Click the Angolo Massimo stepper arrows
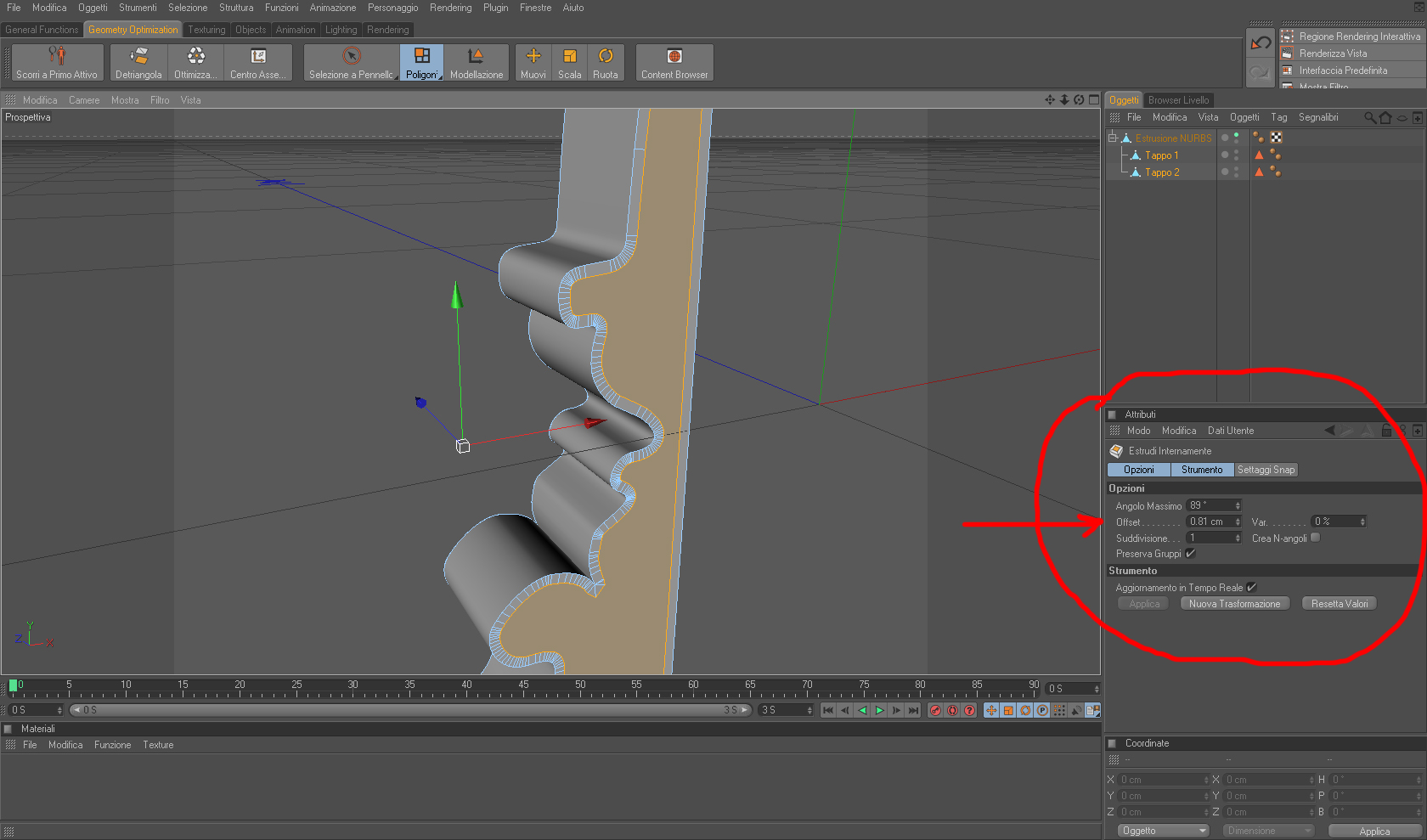This screenshot has height=840, width=1427. (x=1238, y=505)
